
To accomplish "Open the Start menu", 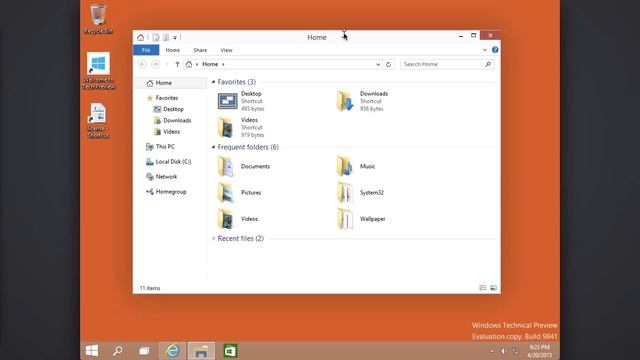I will coord(92,351).
